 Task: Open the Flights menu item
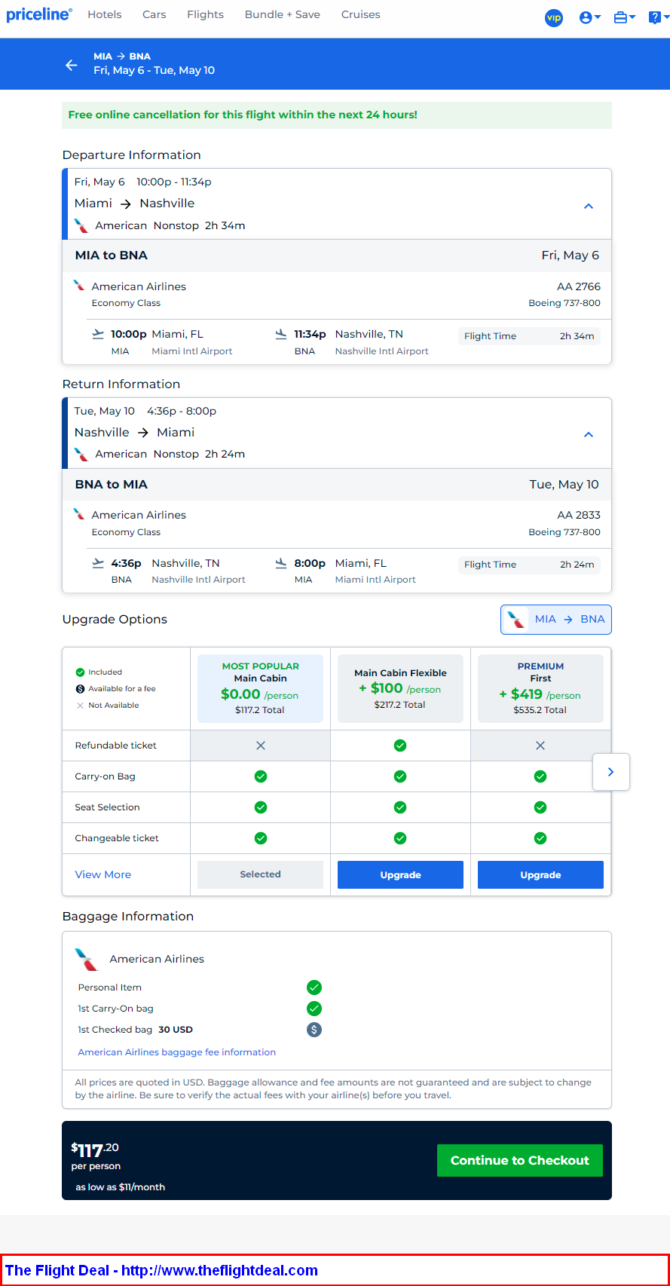[x=205, y=15]
